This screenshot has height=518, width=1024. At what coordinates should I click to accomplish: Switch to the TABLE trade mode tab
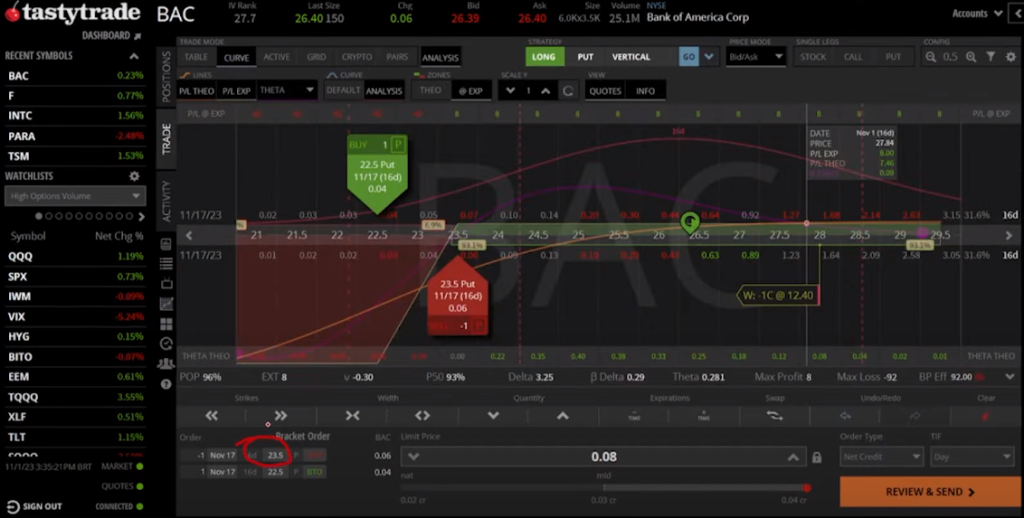click(196, 57)
